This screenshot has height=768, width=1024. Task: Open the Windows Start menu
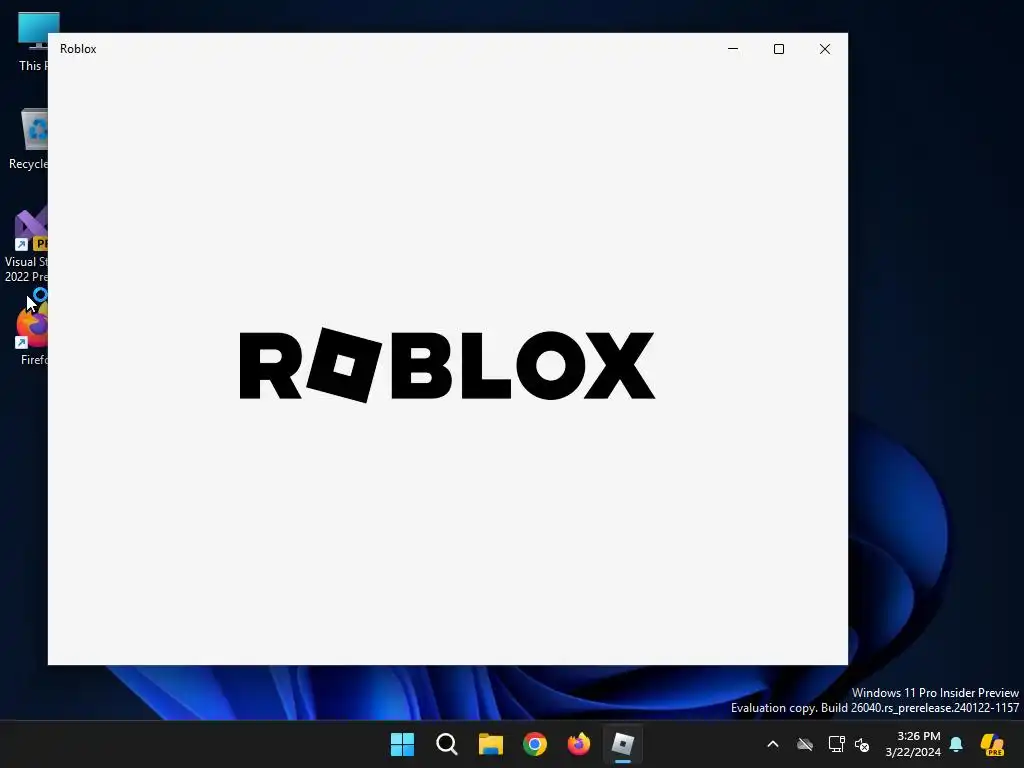click(x=402, y=744)
